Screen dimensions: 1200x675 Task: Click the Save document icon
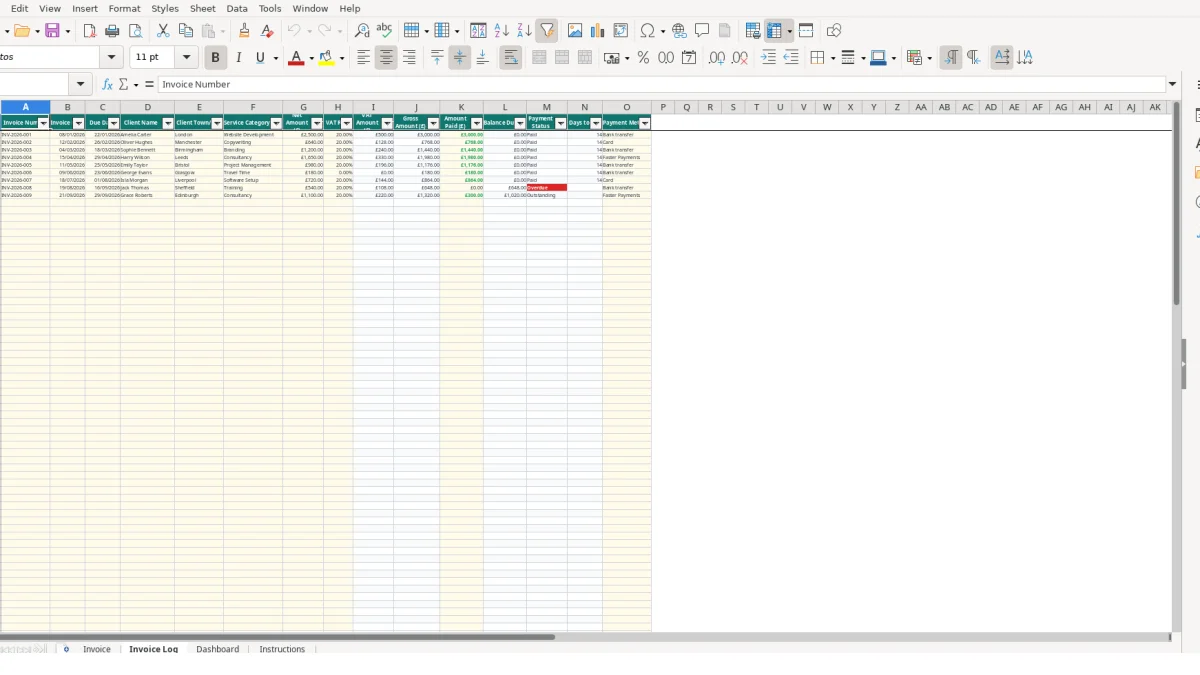[52, 31]
